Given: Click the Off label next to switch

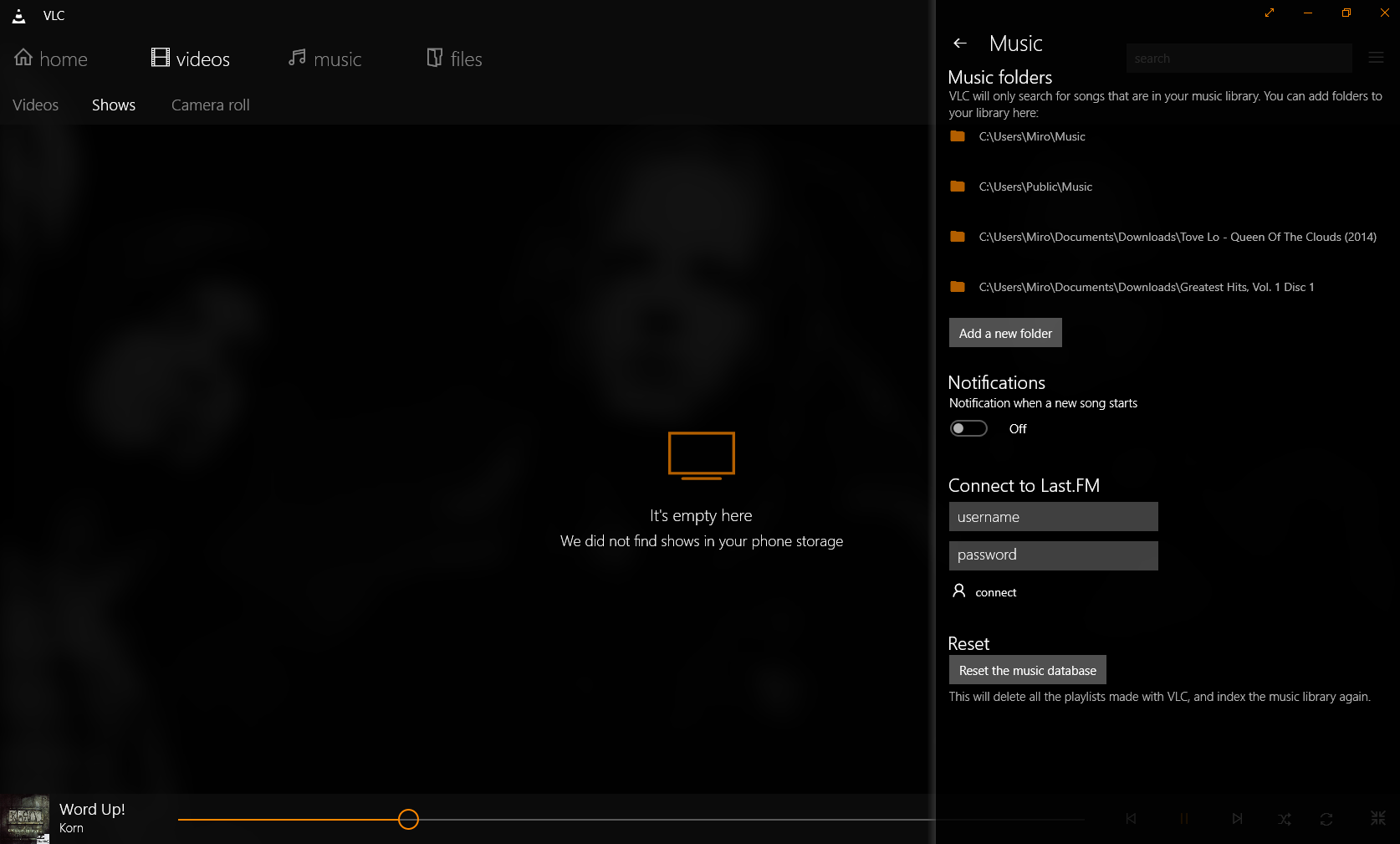Looking at the screenshot, I should click(x=1018, y=428).
